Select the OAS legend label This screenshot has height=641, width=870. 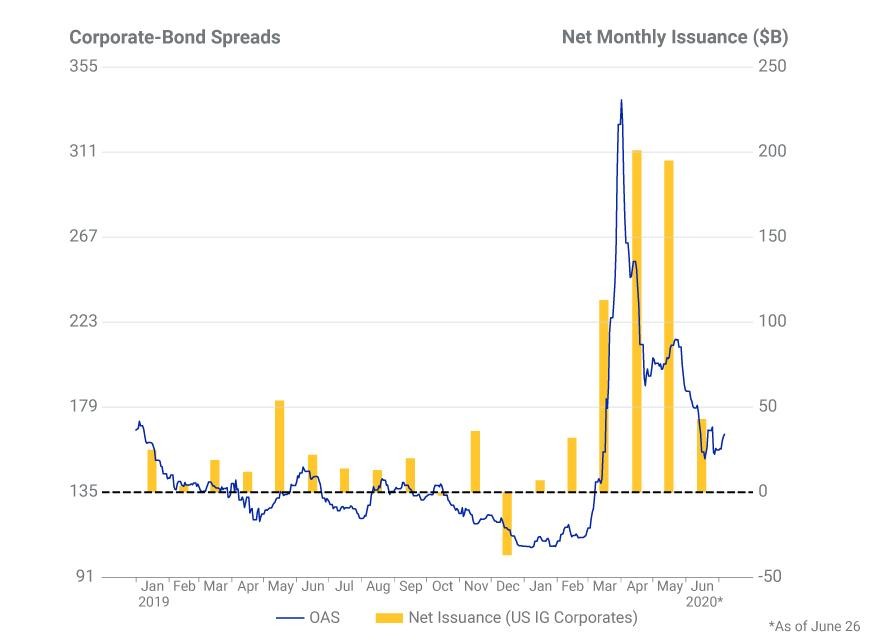[x=325, y=618]
